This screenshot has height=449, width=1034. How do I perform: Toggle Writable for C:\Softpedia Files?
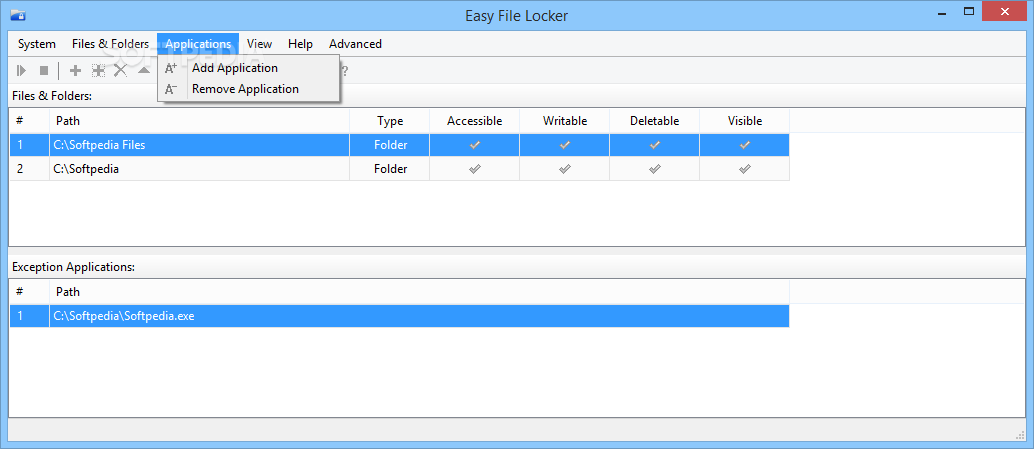click(564, 145)
